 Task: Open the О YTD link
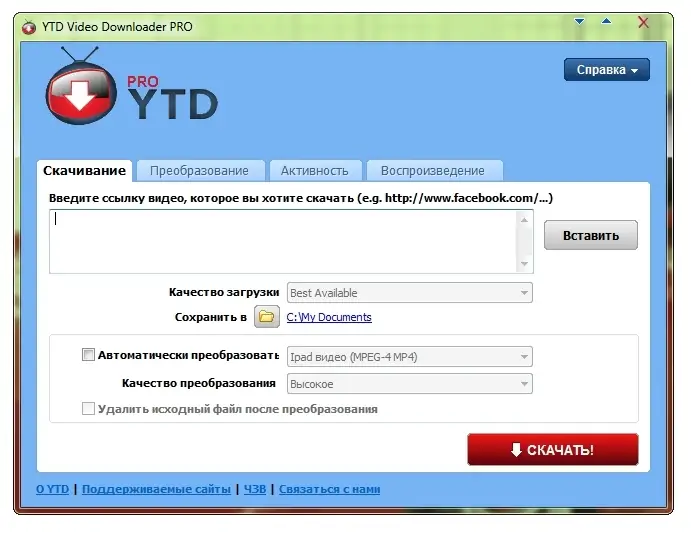pos(52,489)
